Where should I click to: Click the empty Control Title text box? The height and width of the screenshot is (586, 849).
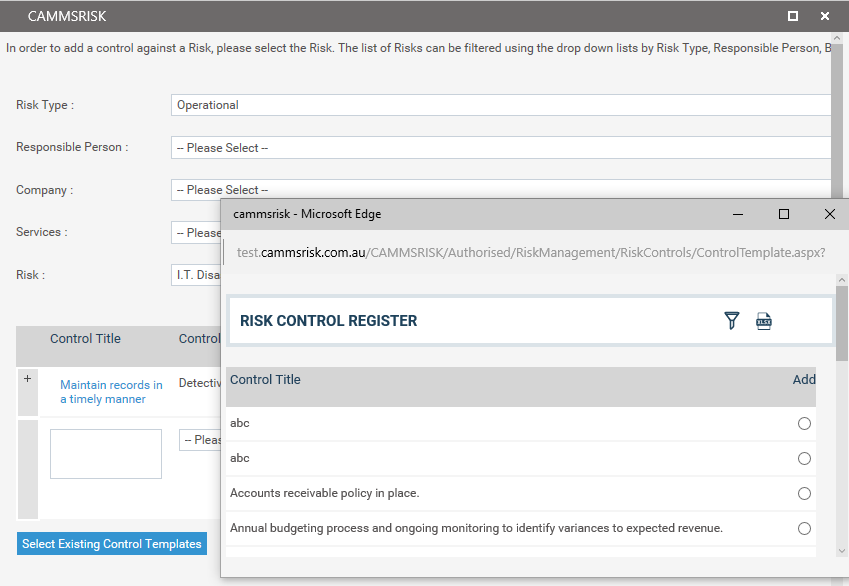(x=106, y=454)
